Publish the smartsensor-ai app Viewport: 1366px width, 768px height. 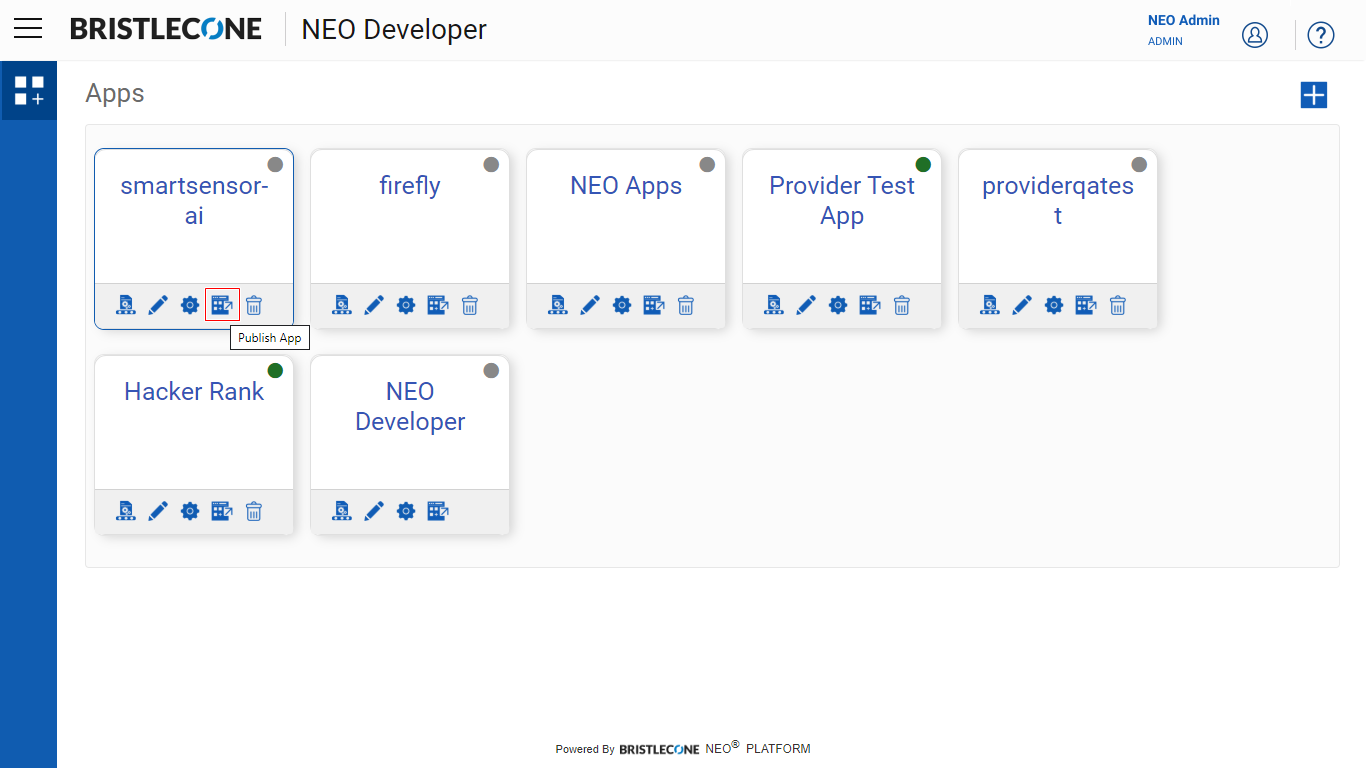[222, 305]
